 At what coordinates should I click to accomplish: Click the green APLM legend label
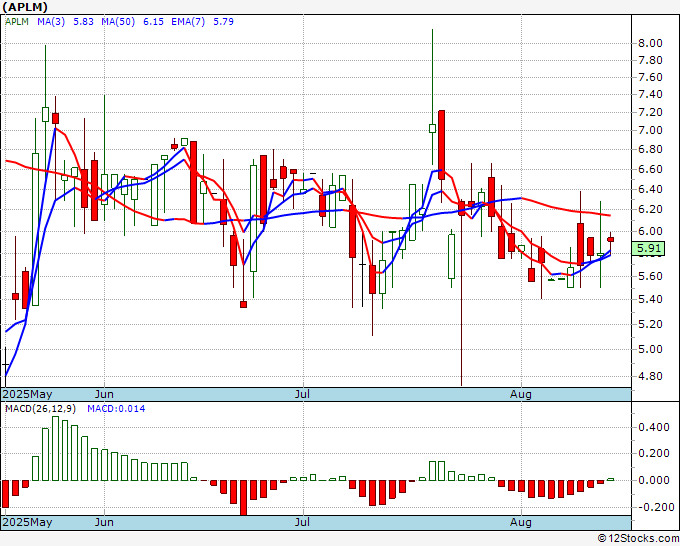click(16, 22)
